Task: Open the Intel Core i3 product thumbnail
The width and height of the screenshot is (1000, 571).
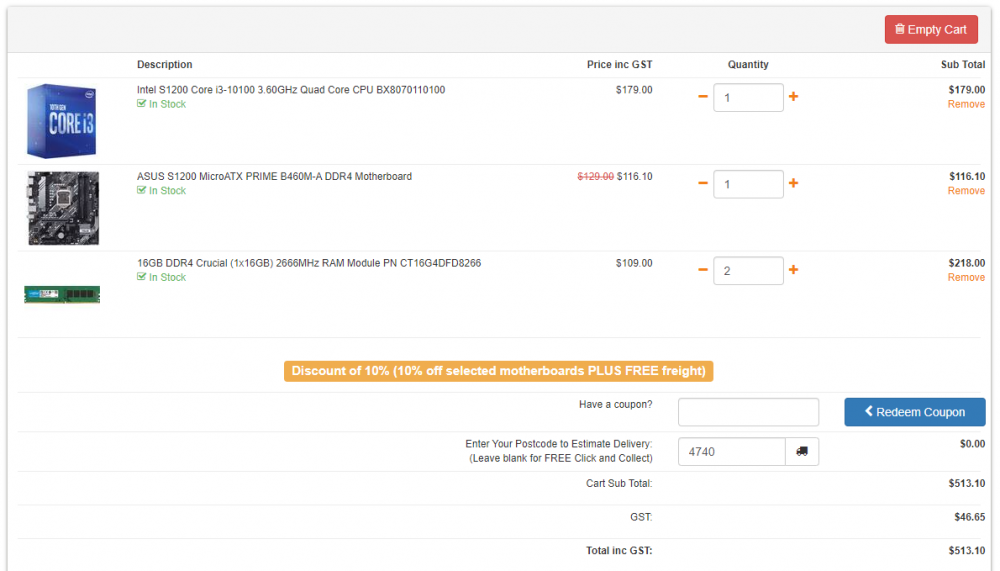Action: pos(62,121)
